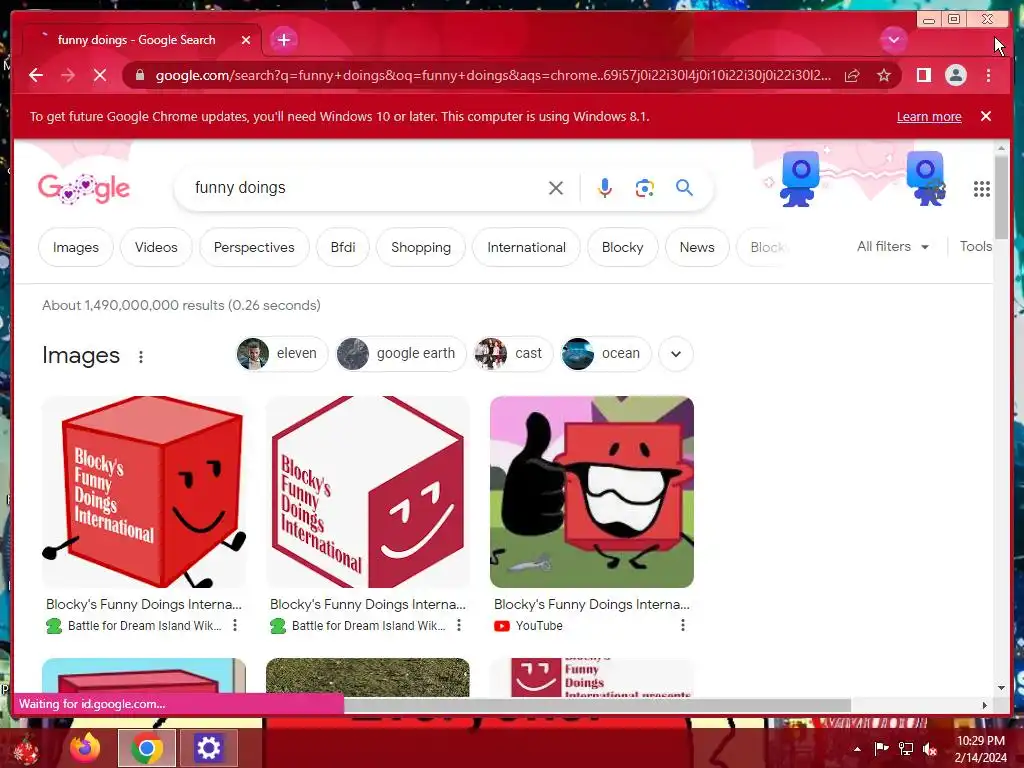Launch Firefox from the taskbar
Viewport: 1024px width, 768px height.
(85, 748)
